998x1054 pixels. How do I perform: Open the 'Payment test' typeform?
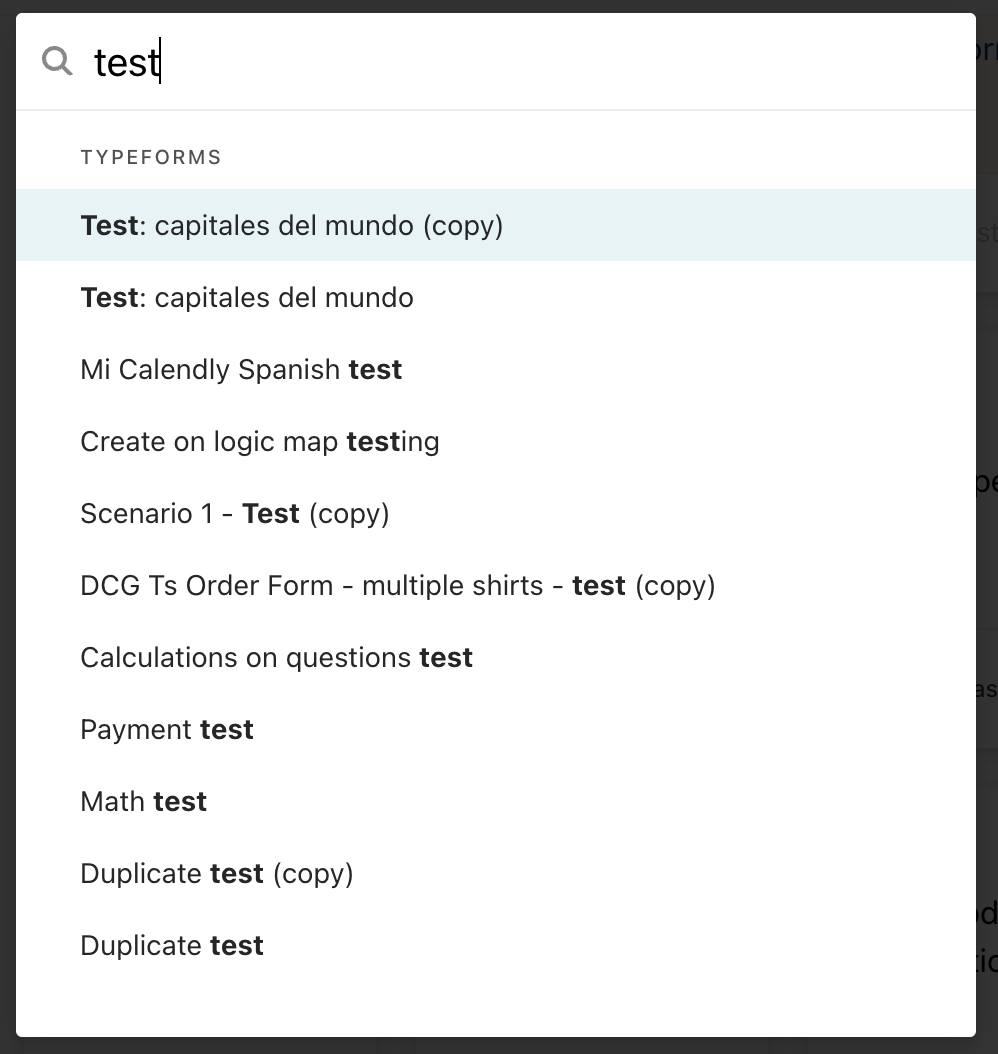pyautogui.click(x=496, y=729)
